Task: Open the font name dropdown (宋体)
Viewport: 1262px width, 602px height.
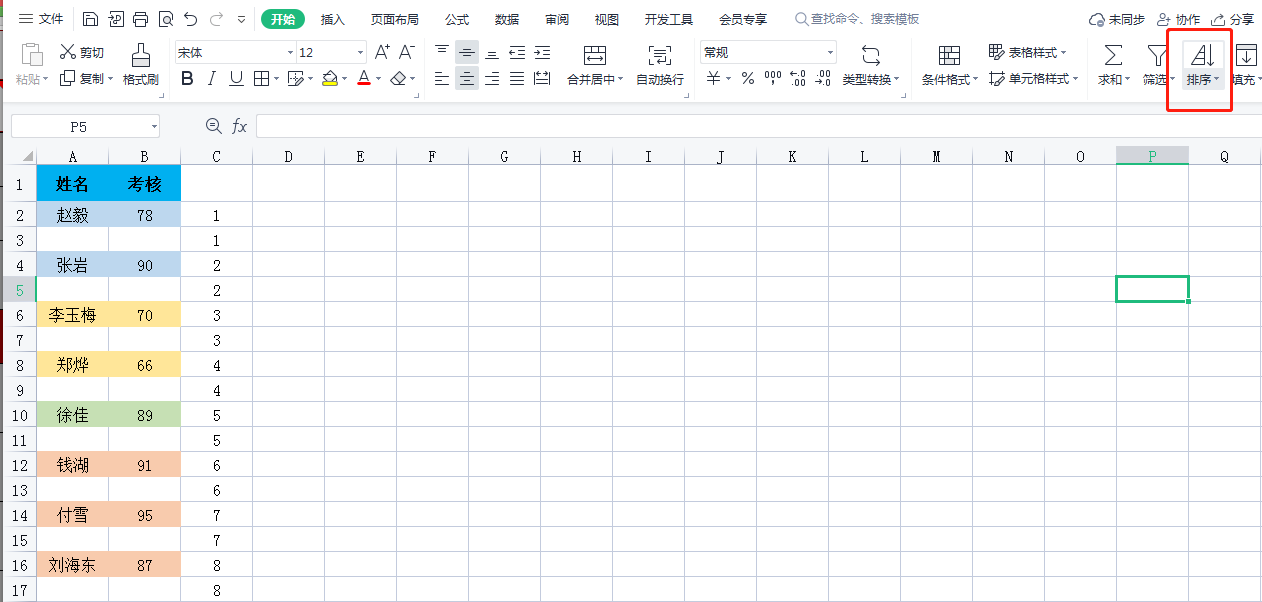Action: tap(290, 53)
